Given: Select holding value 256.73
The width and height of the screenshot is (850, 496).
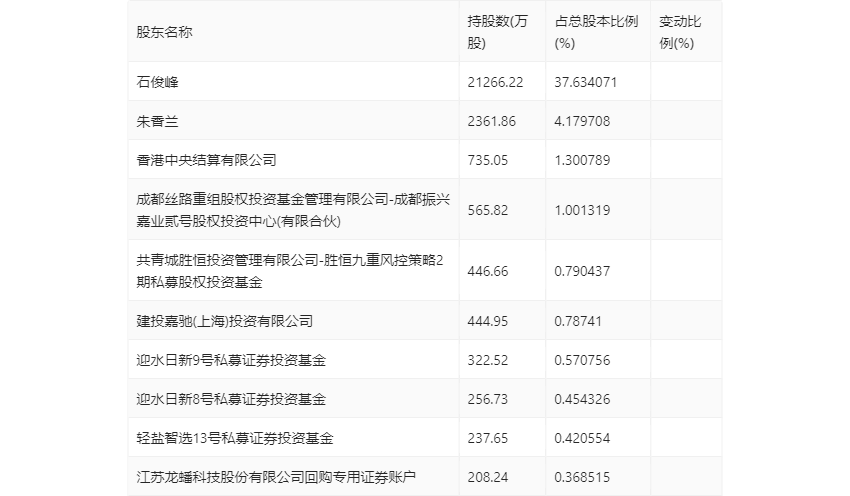Looking at the screenshot, I should [488, 400].
